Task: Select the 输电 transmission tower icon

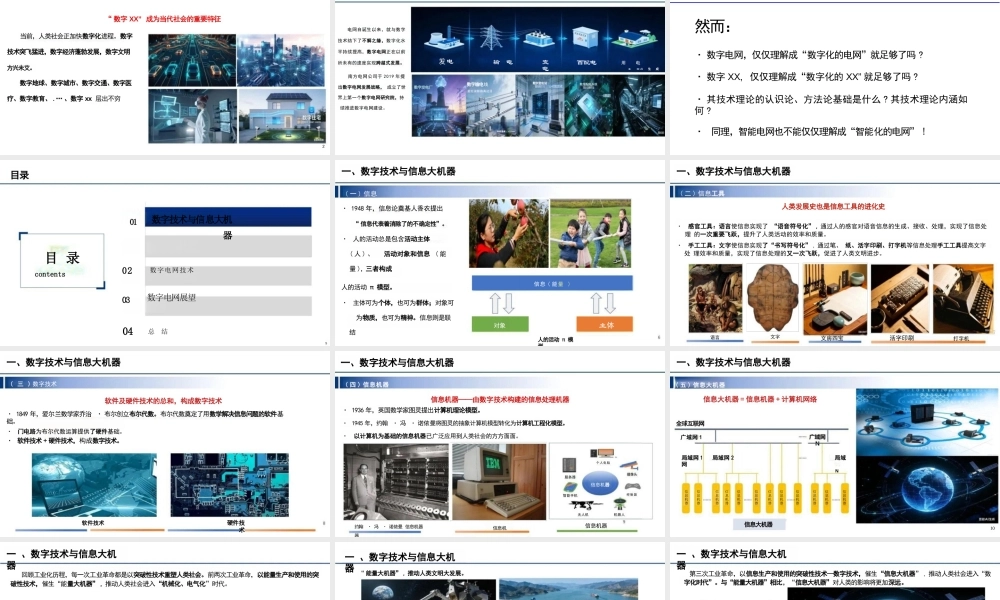Action: point(490,36)
